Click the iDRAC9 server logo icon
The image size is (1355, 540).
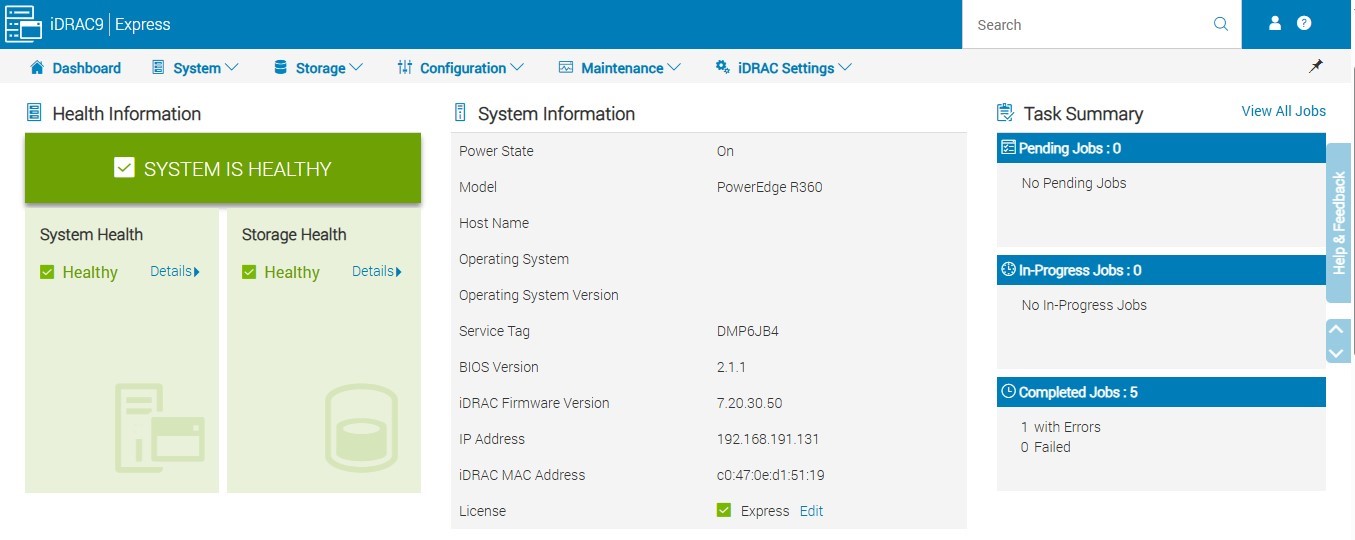click(x=23, y=24)
